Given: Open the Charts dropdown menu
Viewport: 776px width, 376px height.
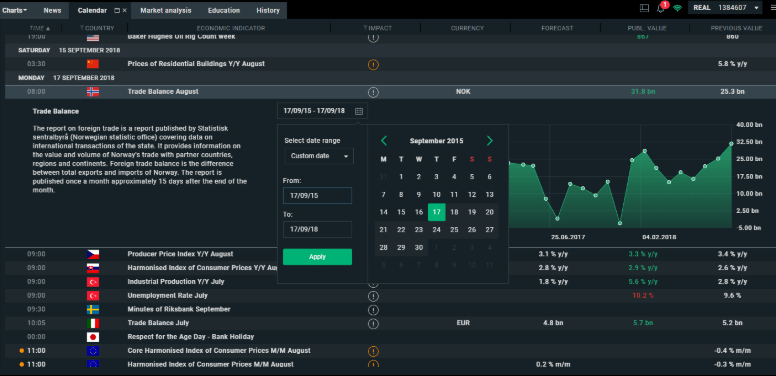Looking at the screenshot, I should coord(15,10).
